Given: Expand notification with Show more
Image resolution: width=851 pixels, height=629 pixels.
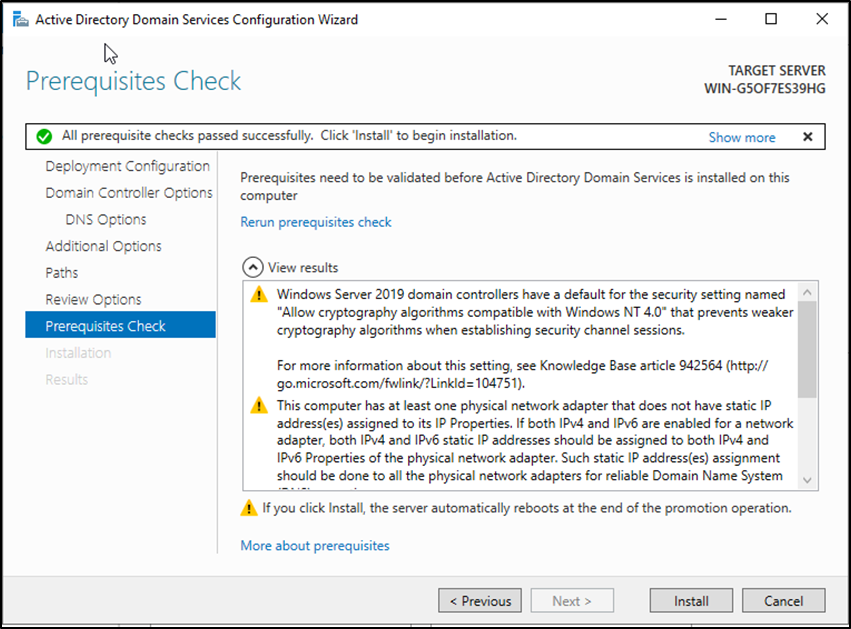Looking at the screenshot, I should [741, 137].
